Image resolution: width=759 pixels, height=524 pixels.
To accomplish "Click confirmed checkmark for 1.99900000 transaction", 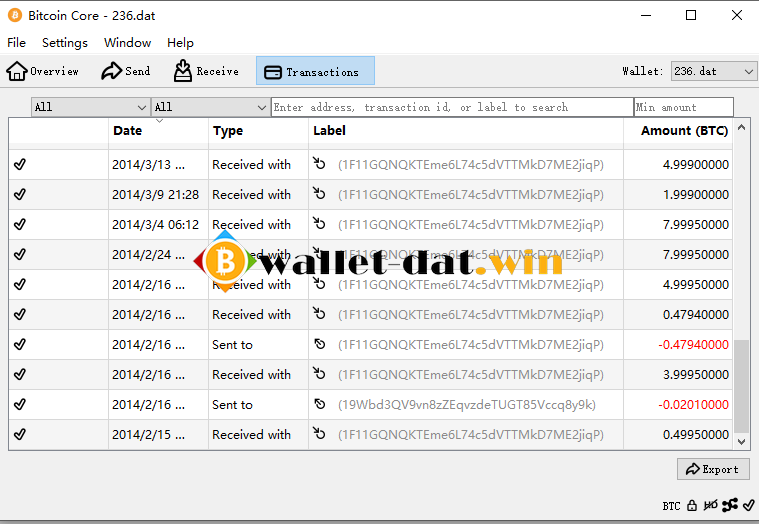I will (19, 195).
